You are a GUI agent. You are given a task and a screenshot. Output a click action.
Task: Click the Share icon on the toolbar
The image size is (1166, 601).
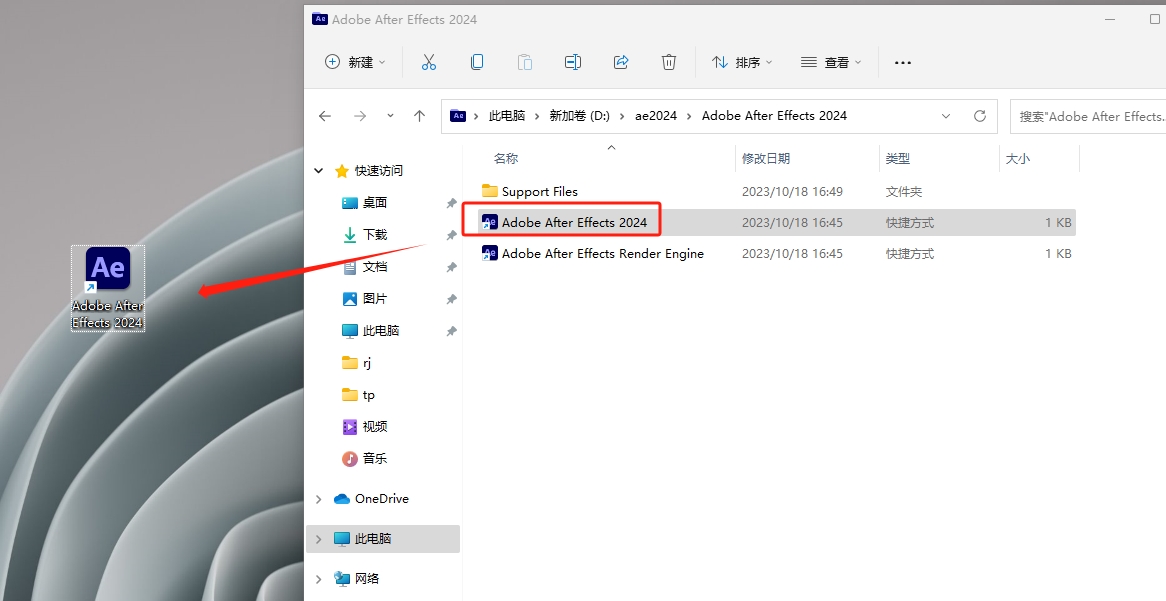pos(620,62)
